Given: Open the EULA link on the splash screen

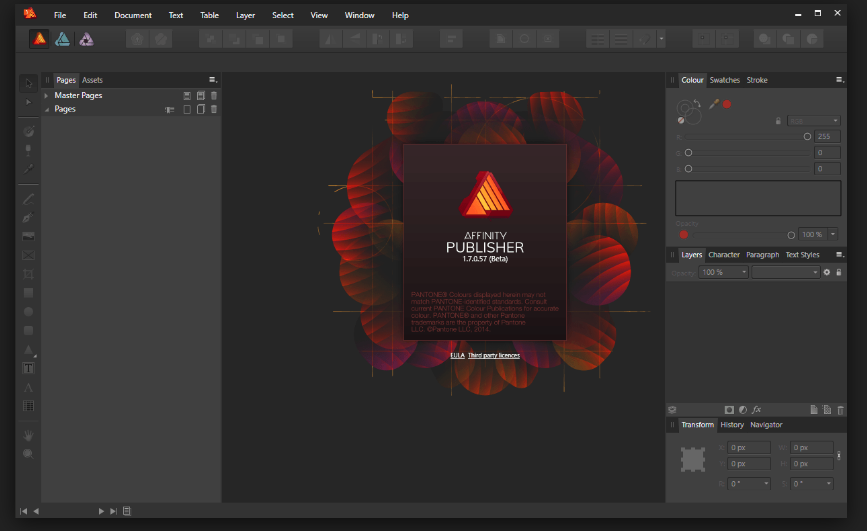Looking at the screenshot, I should (x=457, y=356).
